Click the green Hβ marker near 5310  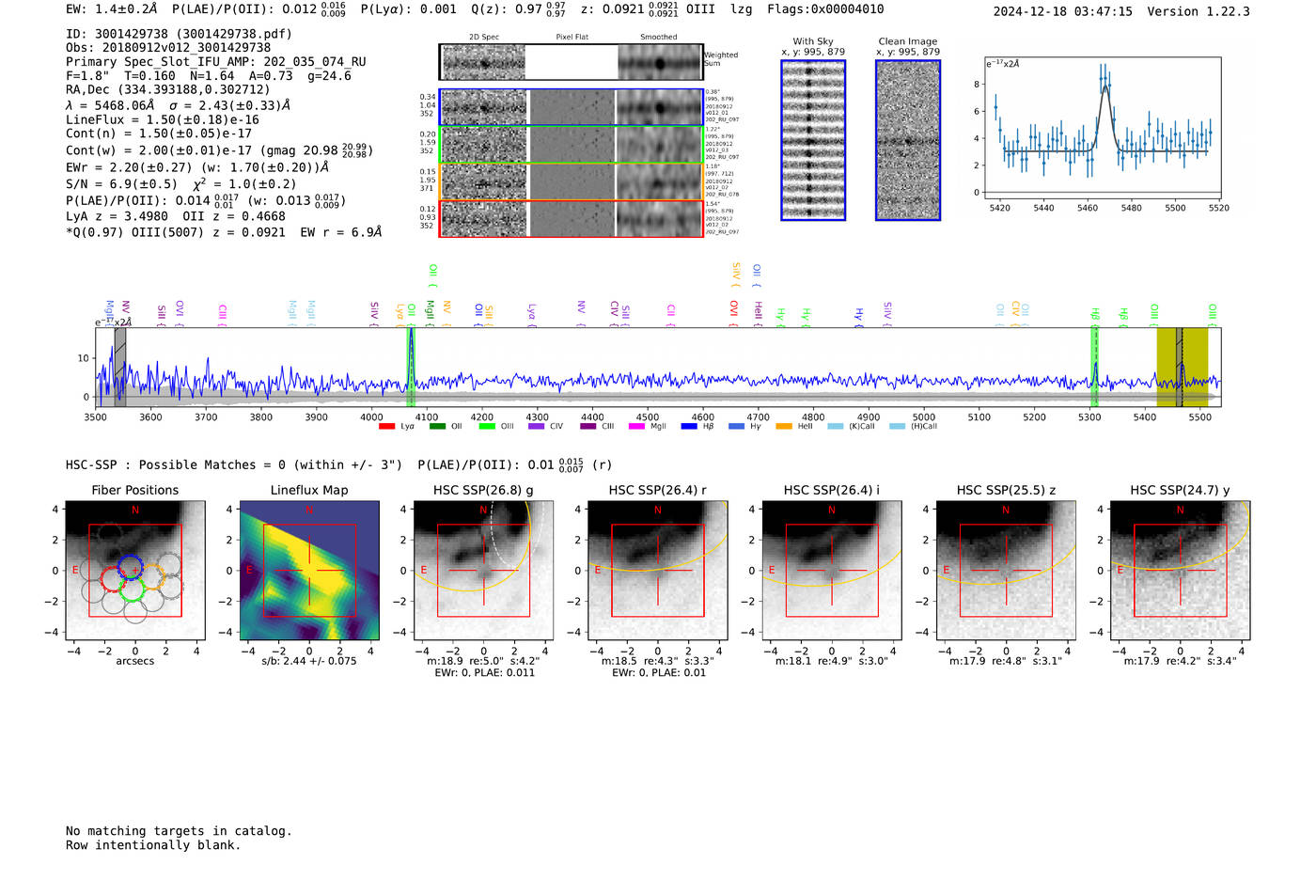[1094, 367]
